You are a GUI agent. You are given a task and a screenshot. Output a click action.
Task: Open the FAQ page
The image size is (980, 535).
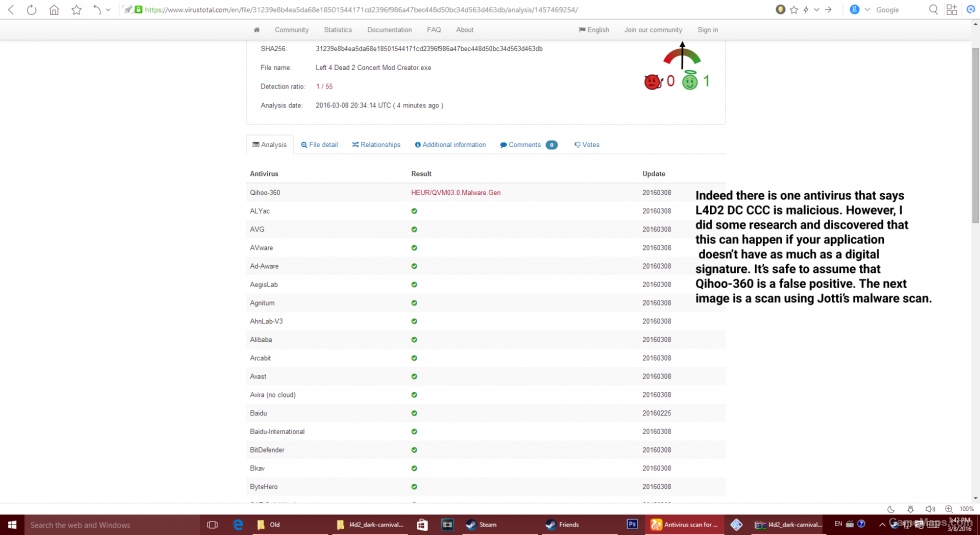[434, 29]
